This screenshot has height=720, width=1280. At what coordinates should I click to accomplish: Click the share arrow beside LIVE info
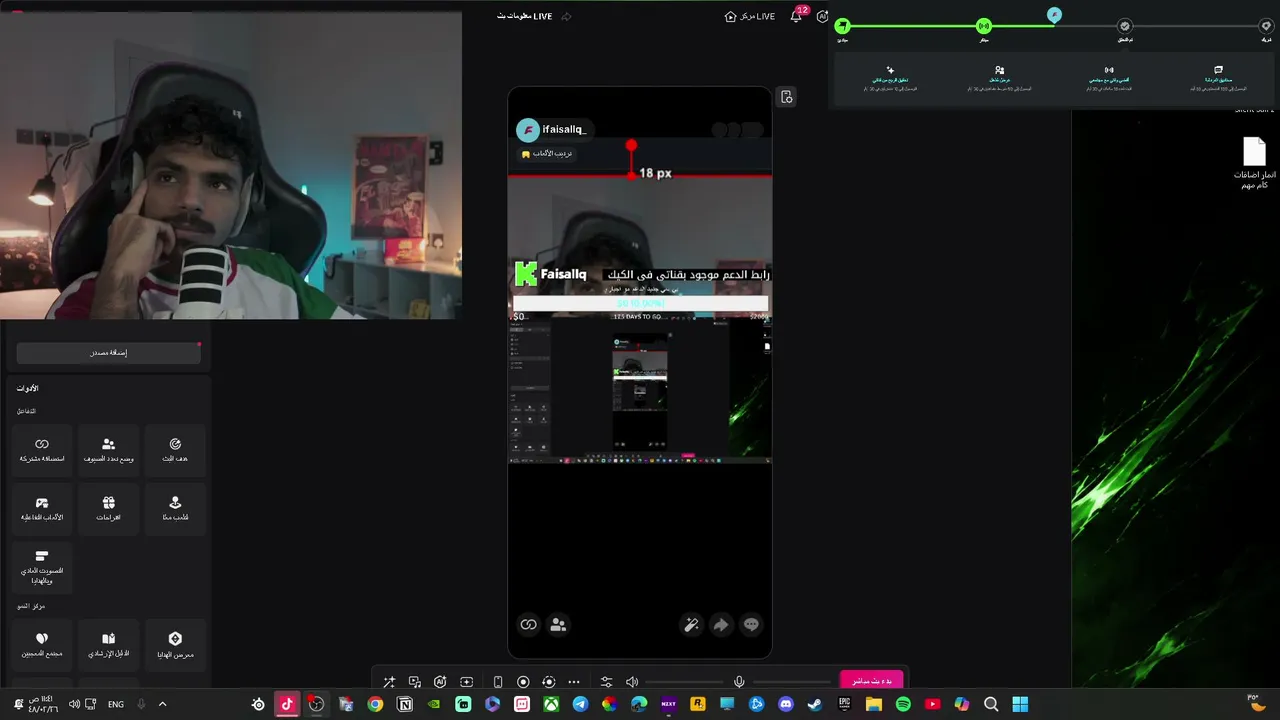tap(567, 16)
